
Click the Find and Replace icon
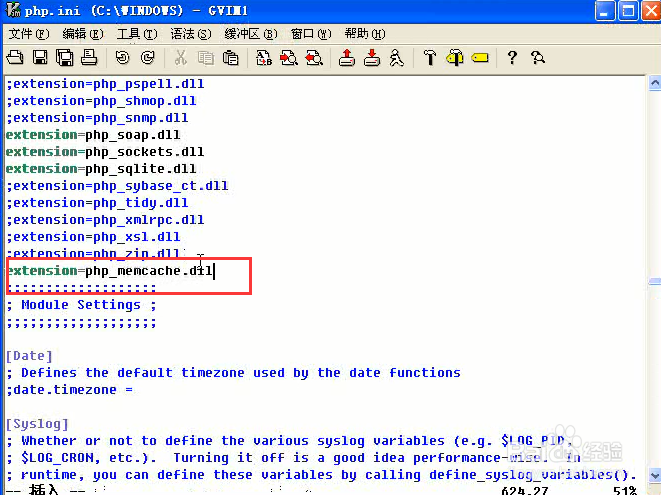point(264,57)
